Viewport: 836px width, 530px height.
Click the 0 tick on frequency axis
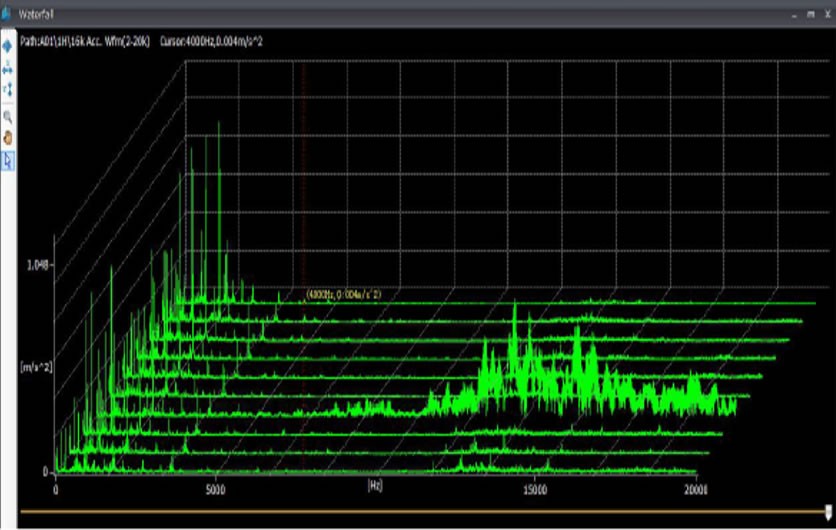click(x=55, y=490)
